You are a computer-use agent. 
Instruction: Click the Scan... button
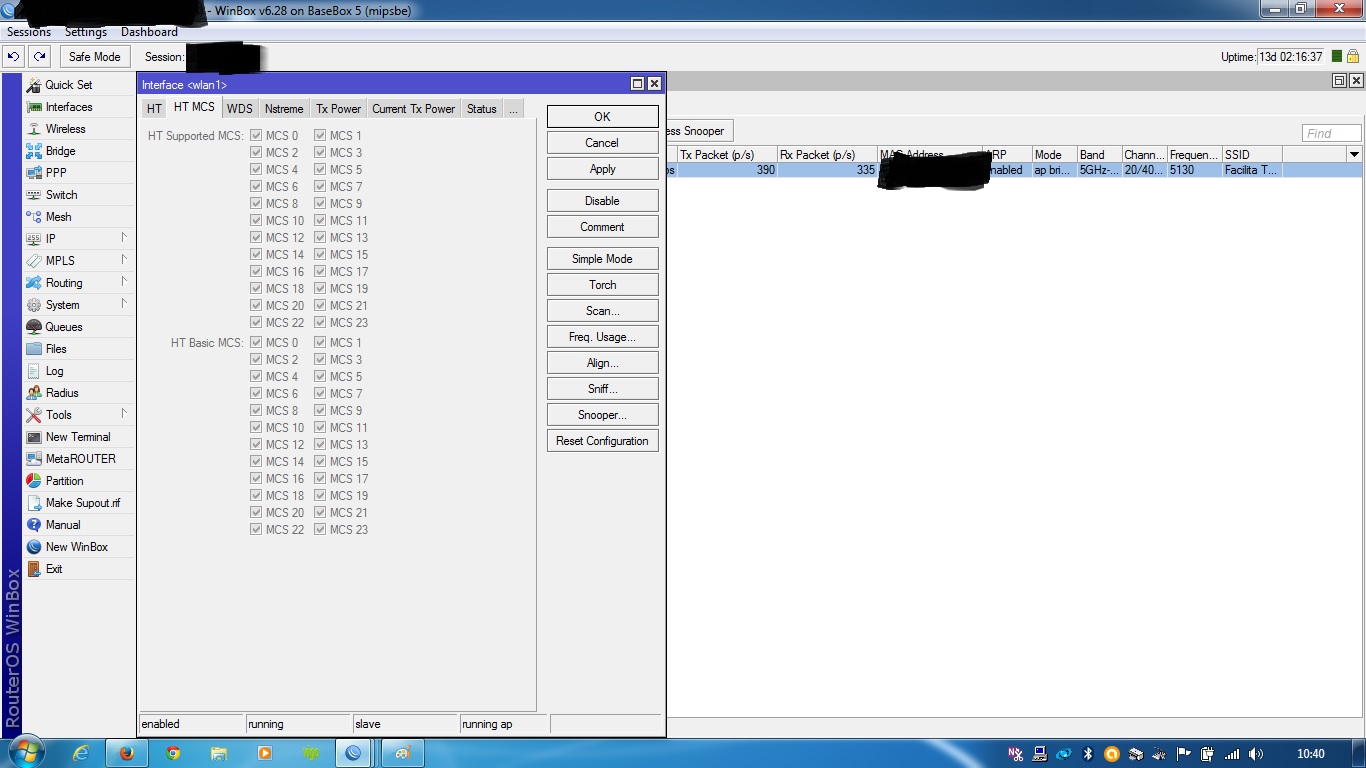pyautogui.click(x=602, y=311)
